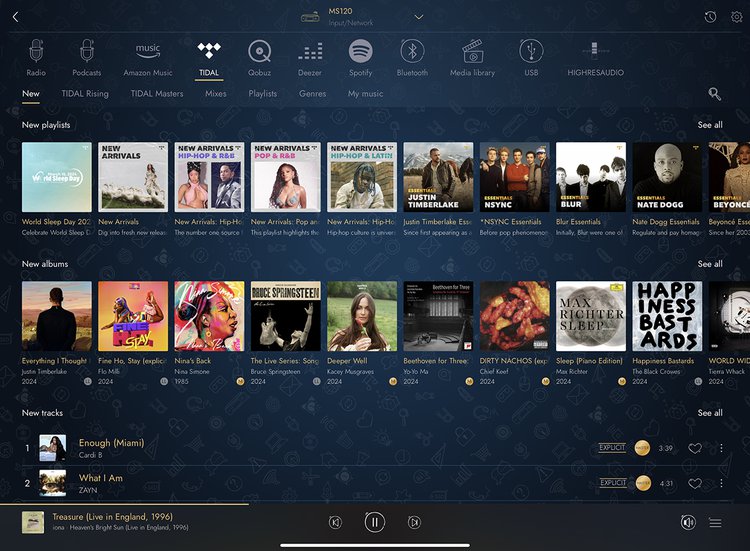The width and height of the screenshot is (750, 551).
Task: Open the play queue menu icon
Action: coord(716,523)
